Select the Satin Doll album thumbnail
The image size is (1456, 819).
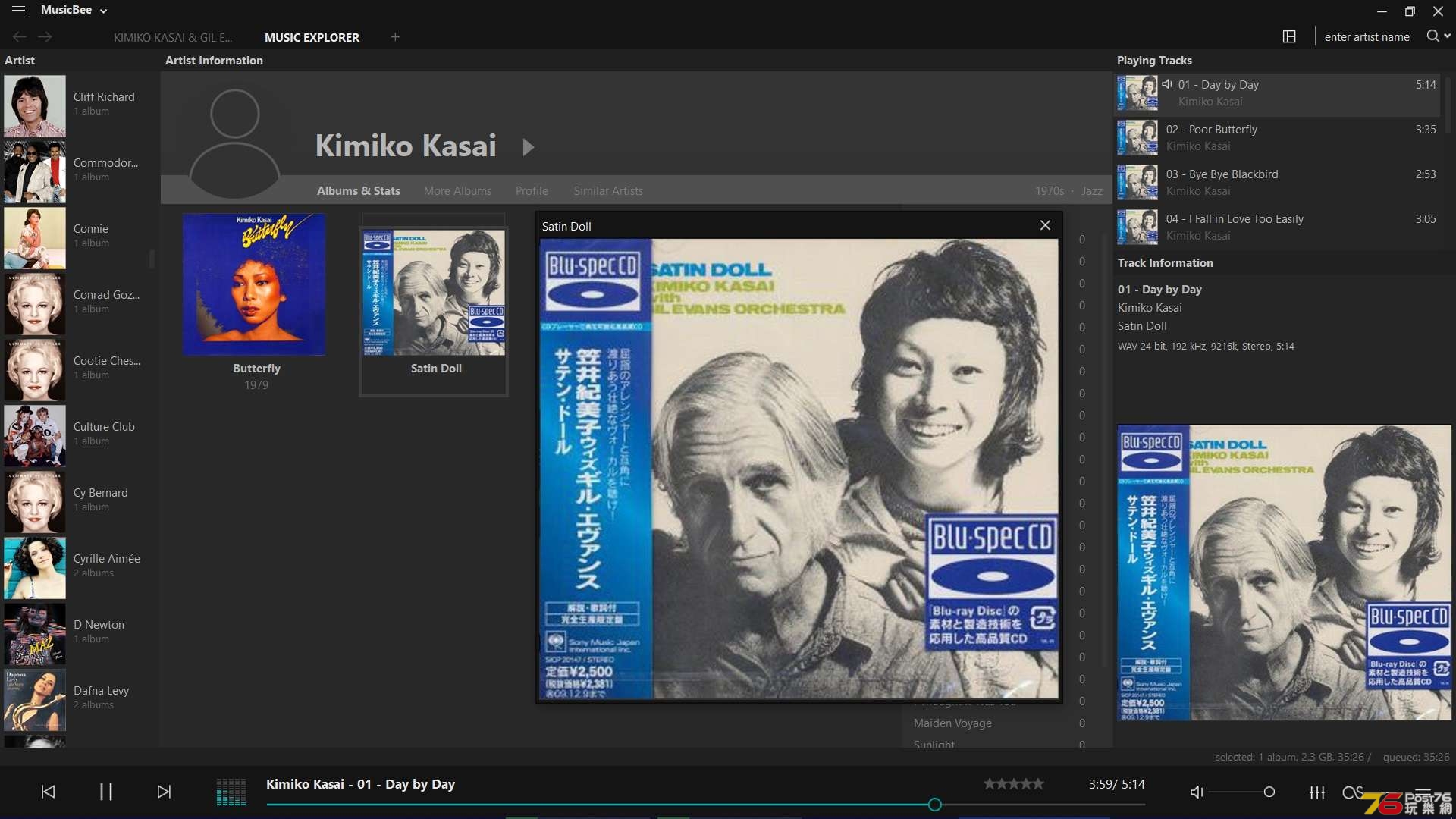point(434,293)
